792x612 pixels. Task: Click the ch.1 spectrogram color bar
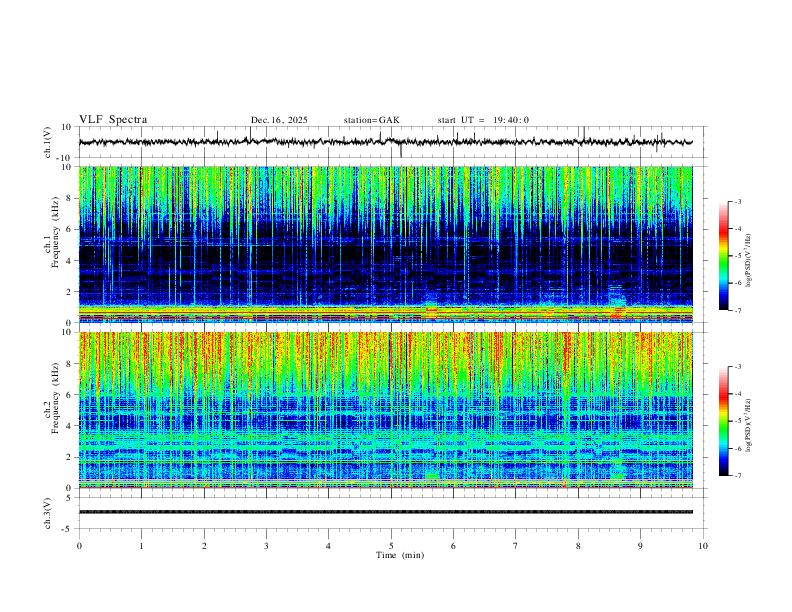click(x=723, y=256)
